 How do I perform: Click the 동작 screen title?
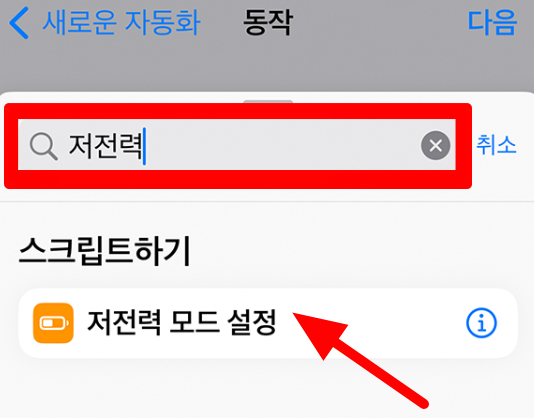268,22
